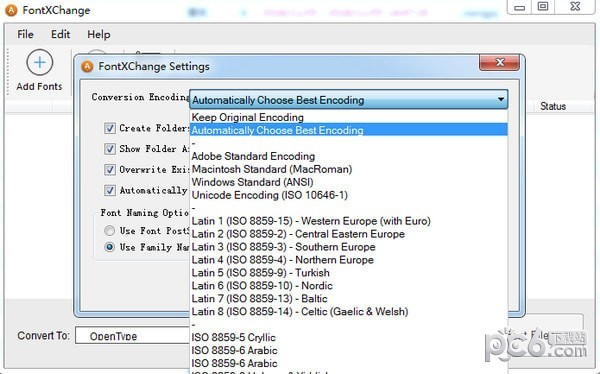Disable the Overwrite Existing checkbox

tap(110, 169)
